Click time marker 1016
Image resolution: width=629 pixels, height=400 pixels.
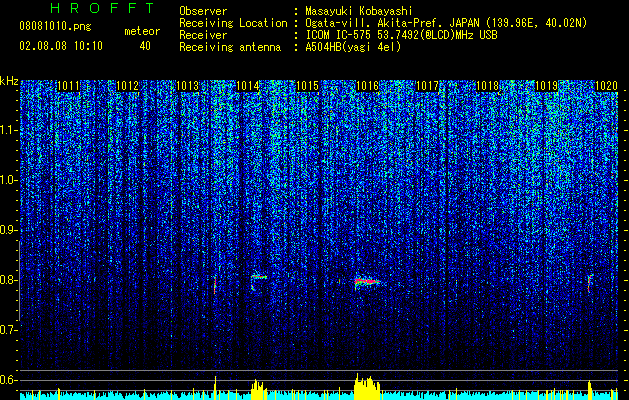367,86
